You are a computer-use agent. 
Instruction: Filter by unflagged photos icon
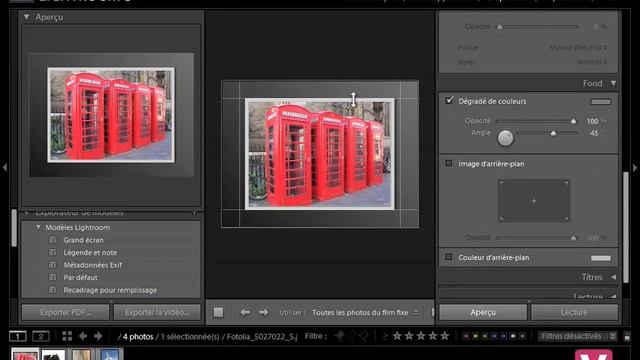tap(352, 336)
